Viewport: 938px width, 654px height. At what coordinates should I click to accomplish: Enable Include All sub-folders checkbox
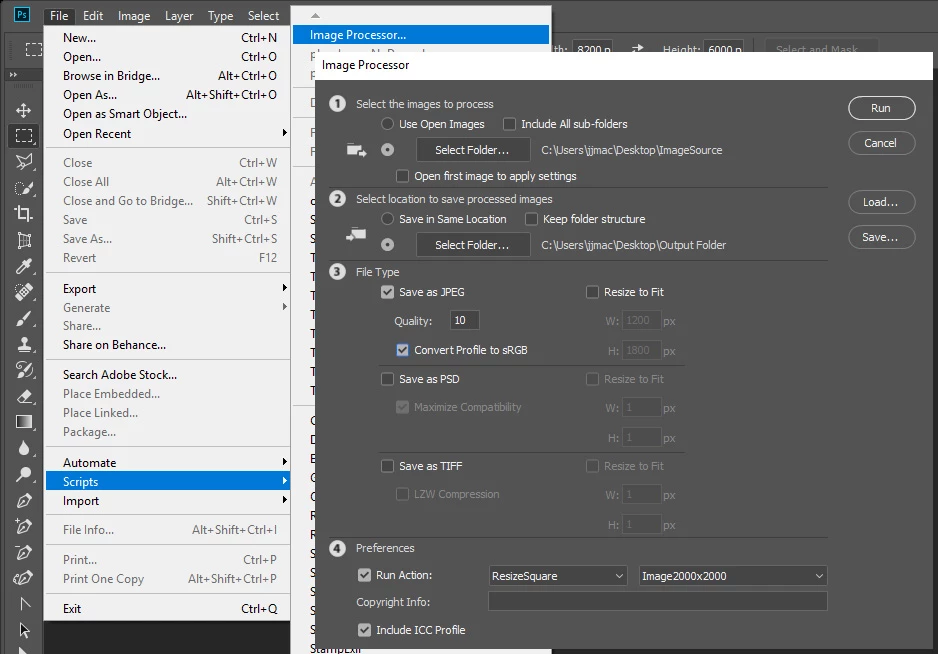(x=509, y=124)
